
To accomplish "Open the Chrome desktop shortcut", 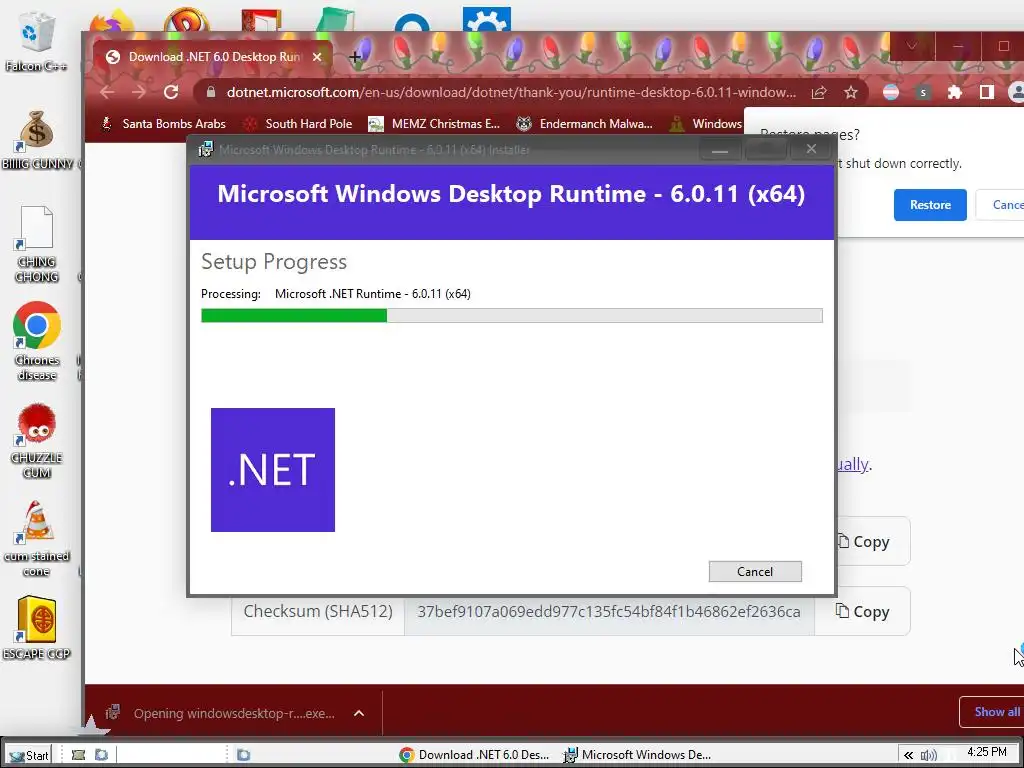I will (x=37, y=341).
